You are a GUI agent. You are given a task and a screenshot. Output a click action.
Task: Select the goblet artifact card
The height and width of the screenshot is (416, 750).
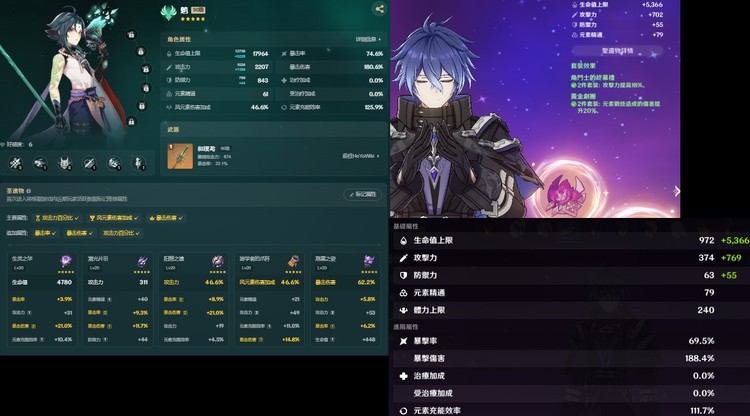click(x=269, y=299)
